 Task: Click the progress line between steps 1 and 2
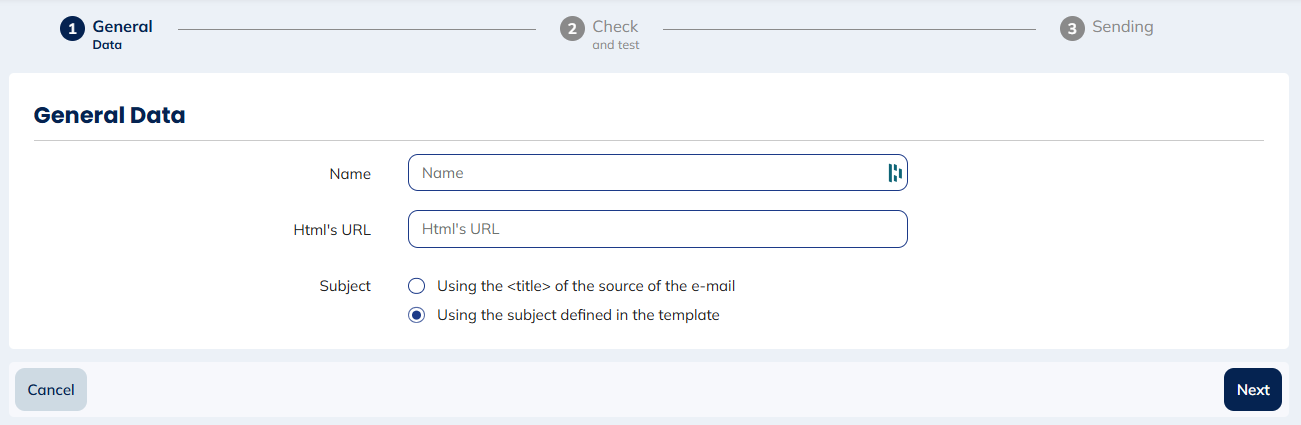(x=356, y=29)
